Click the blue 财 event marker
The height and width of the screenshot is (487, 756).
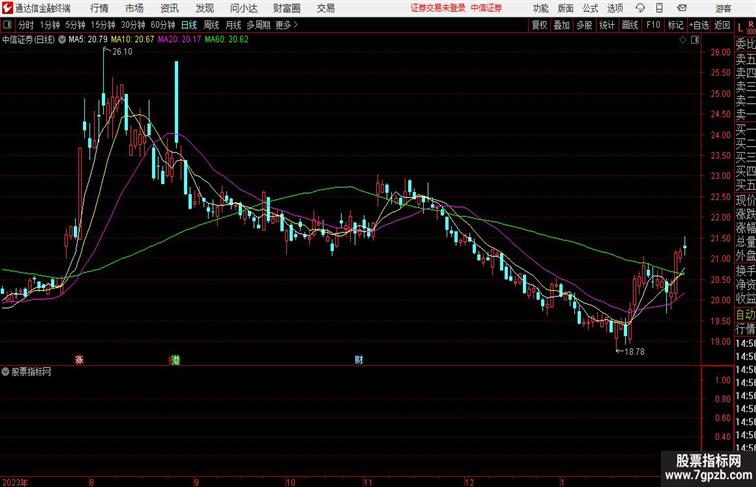[x=358, y=359]
